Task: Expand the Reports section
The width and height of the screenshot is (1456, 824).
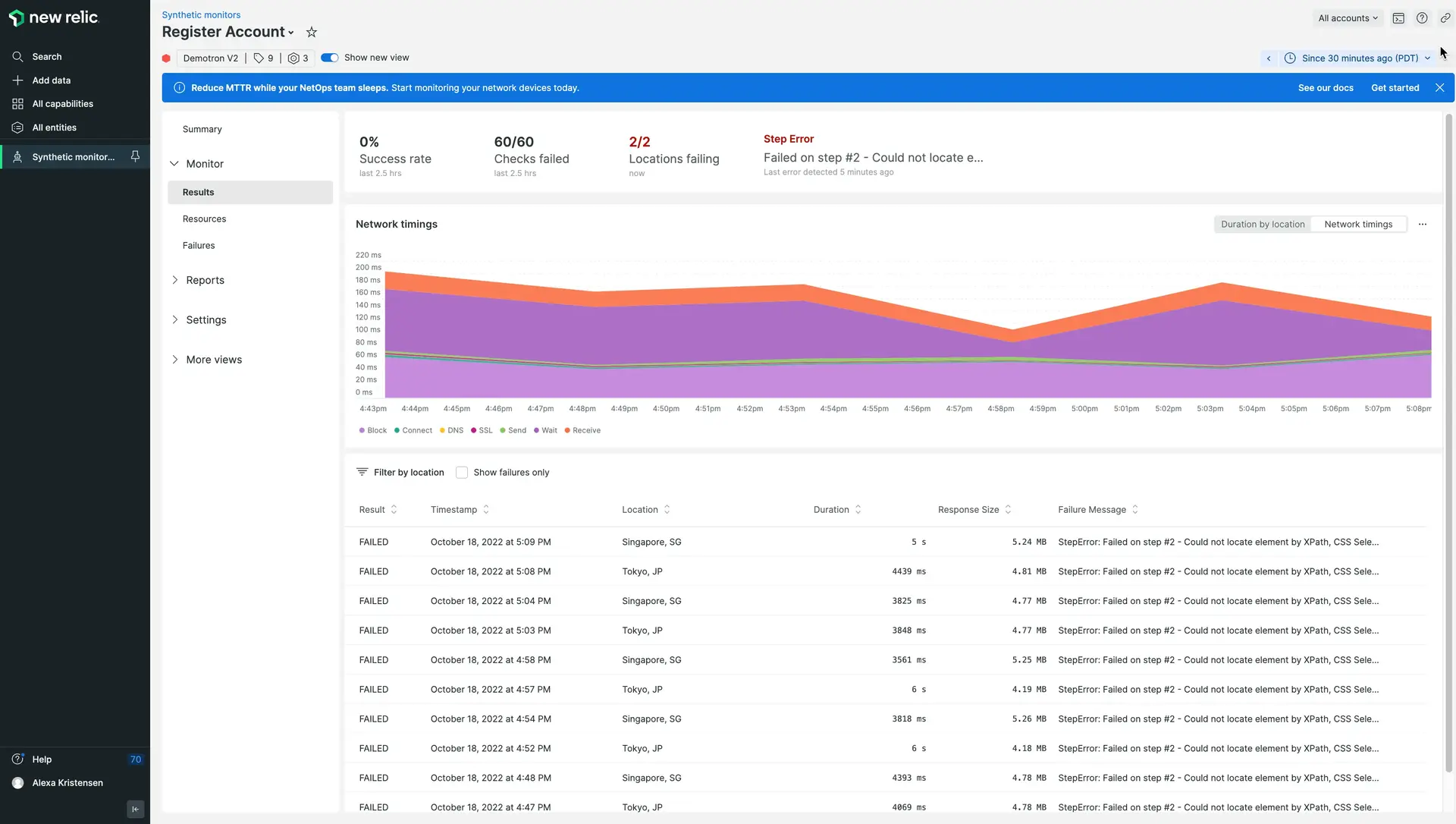Action: (205, 280)
